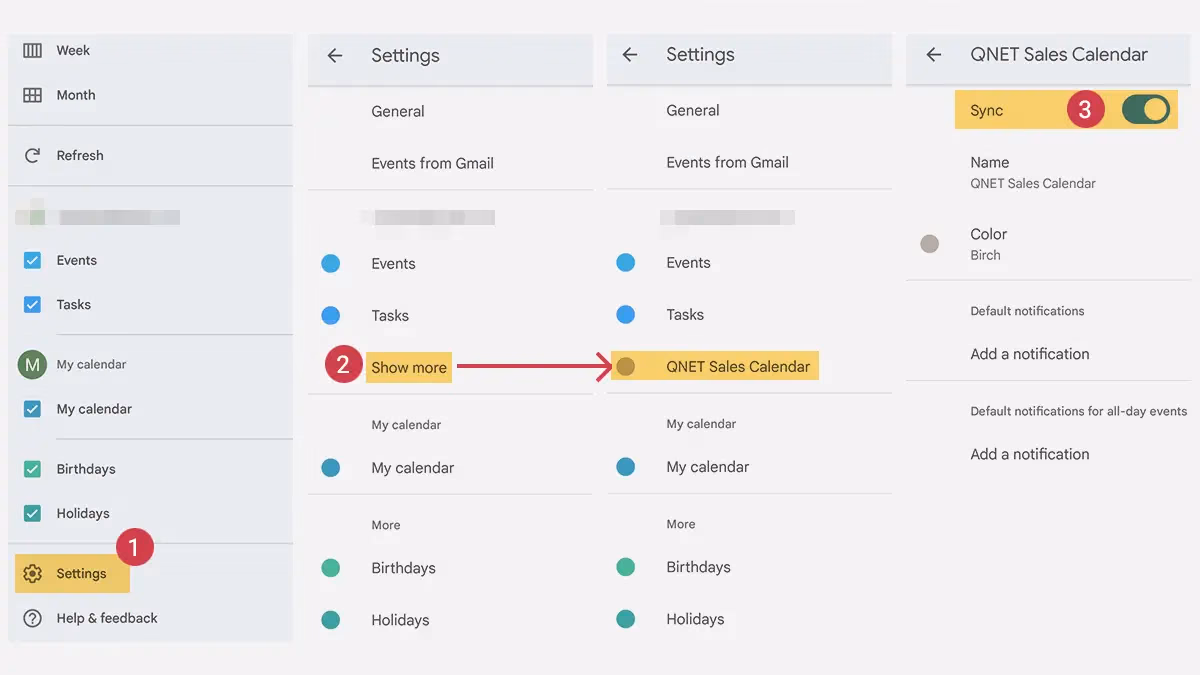
Task: Toggle My calendar checkbox in sidebar
Action: click(33, 409)
